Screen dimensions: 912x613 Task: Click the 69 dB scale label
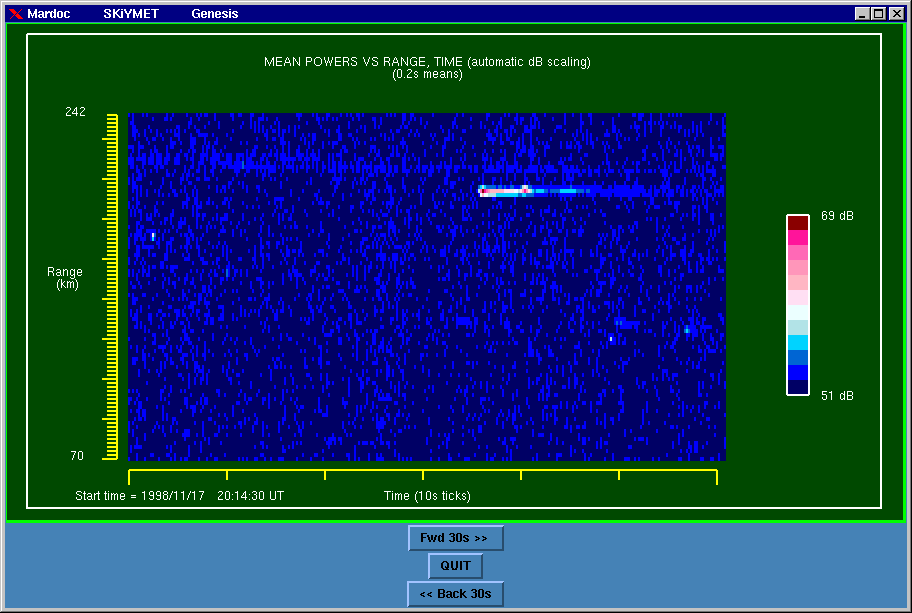pyautogui.click(x=837, y=216)
